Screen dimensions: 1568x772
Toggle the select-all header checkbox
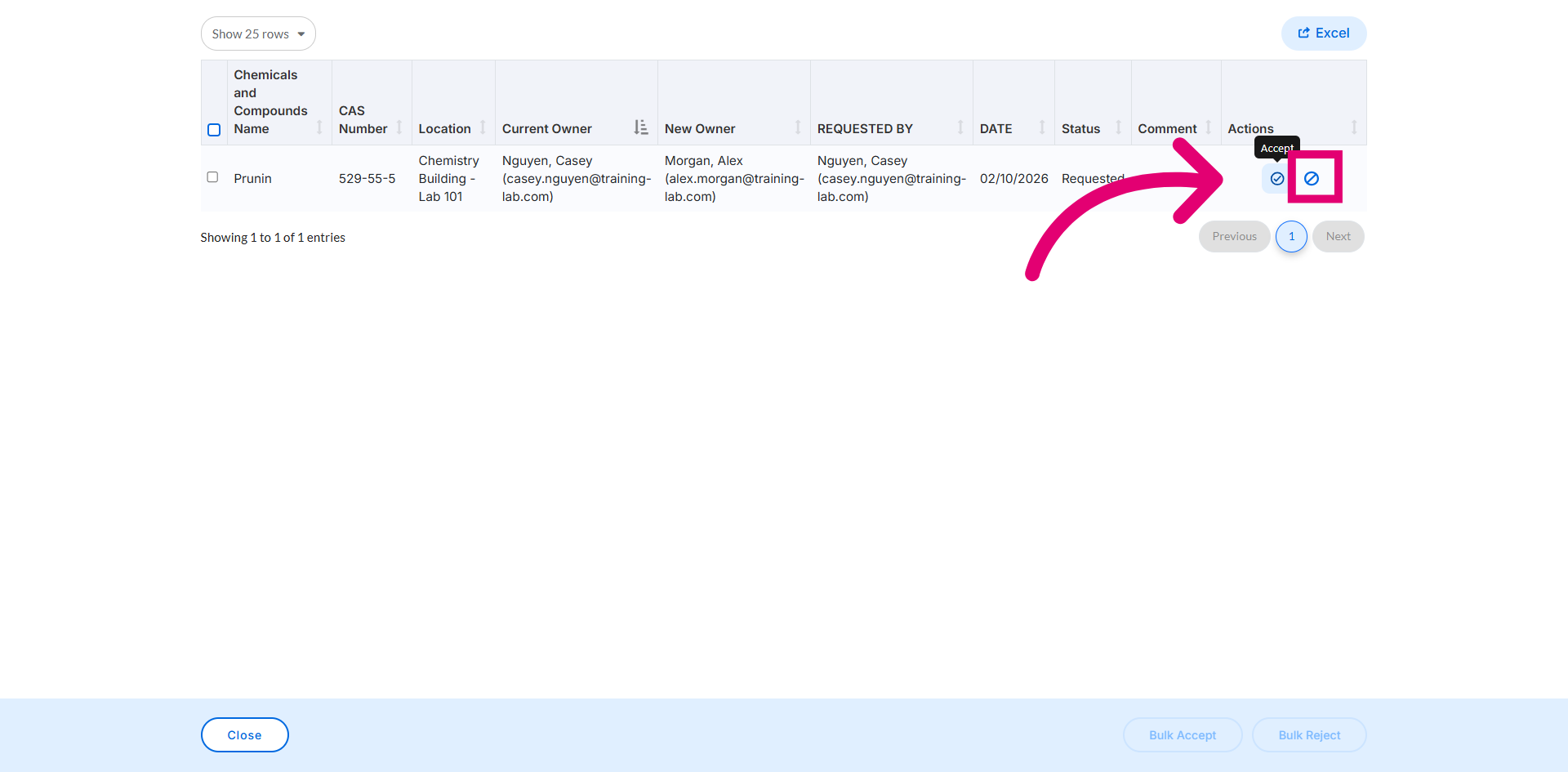tap(214, 130)
